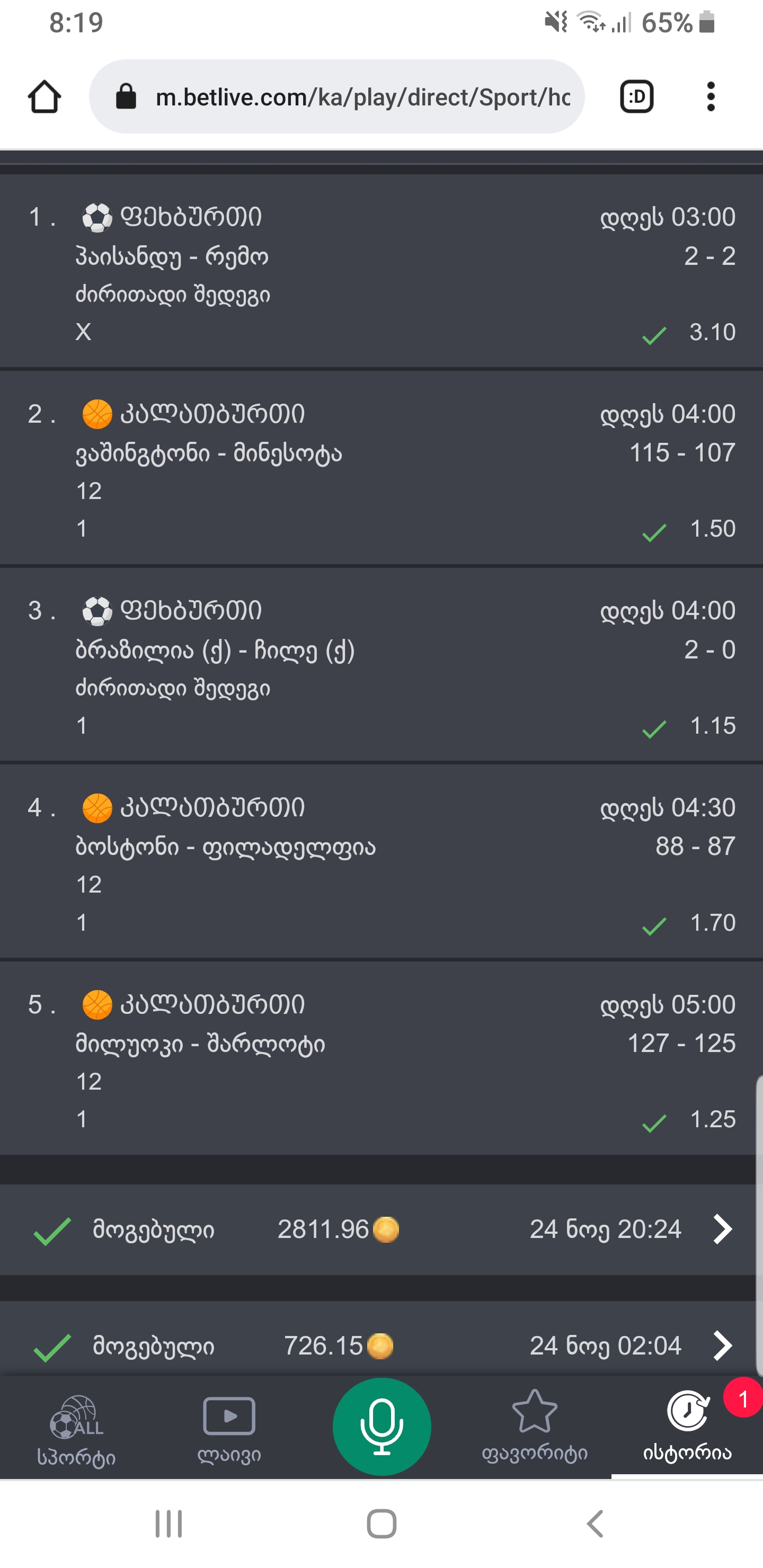The width and height of the screenshot is (763, 1568).
Task: Tap the basketball icon in bet 2
Action: (x=97, y=414)
